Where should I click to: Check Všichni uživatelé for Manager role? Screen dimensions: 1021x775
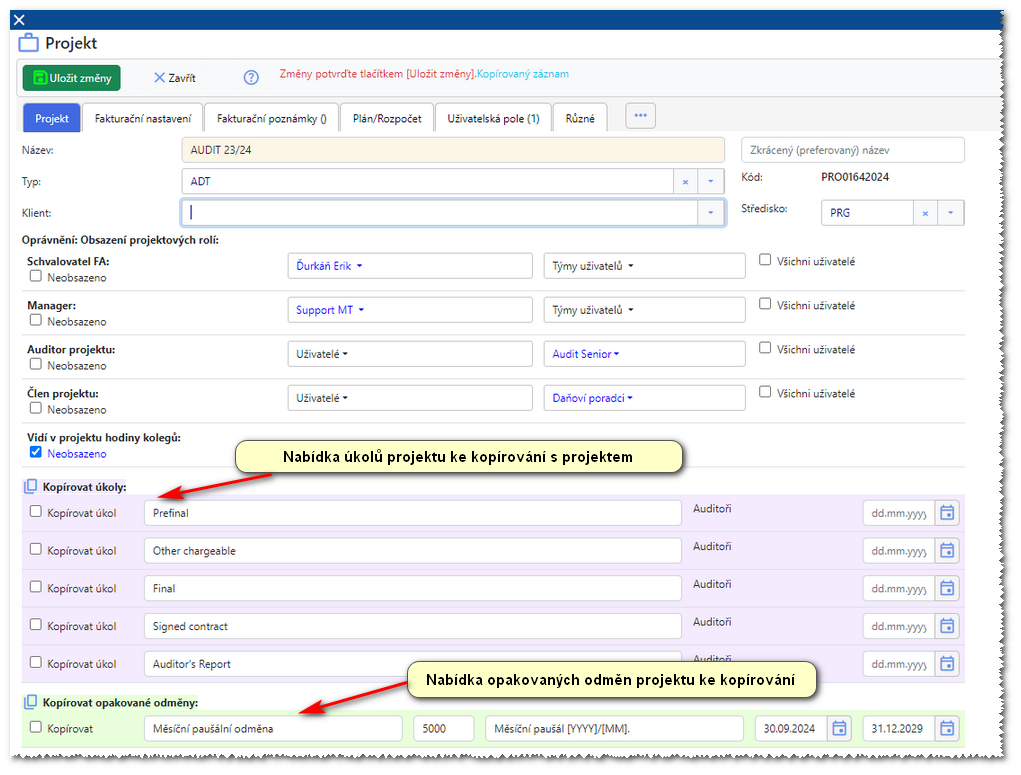pos(765,304)
